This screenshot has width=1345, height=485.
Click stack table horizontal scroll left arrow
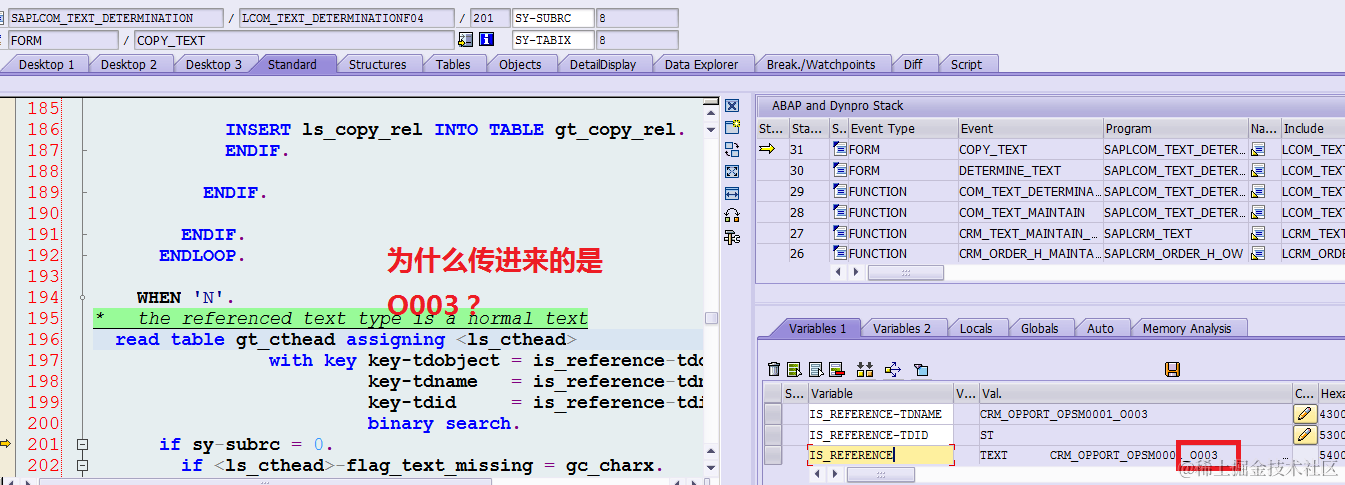[x=839, y=272]
